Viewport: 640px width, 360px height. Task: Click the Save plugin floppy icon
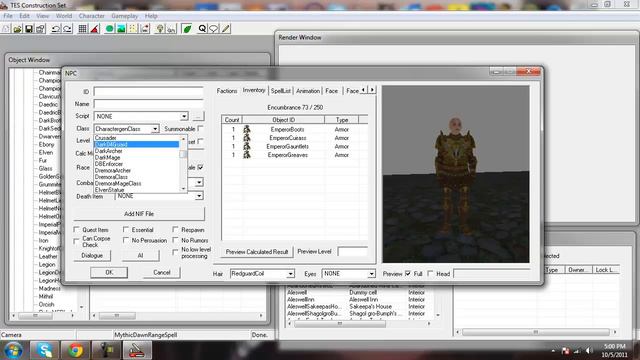[29, 29]
